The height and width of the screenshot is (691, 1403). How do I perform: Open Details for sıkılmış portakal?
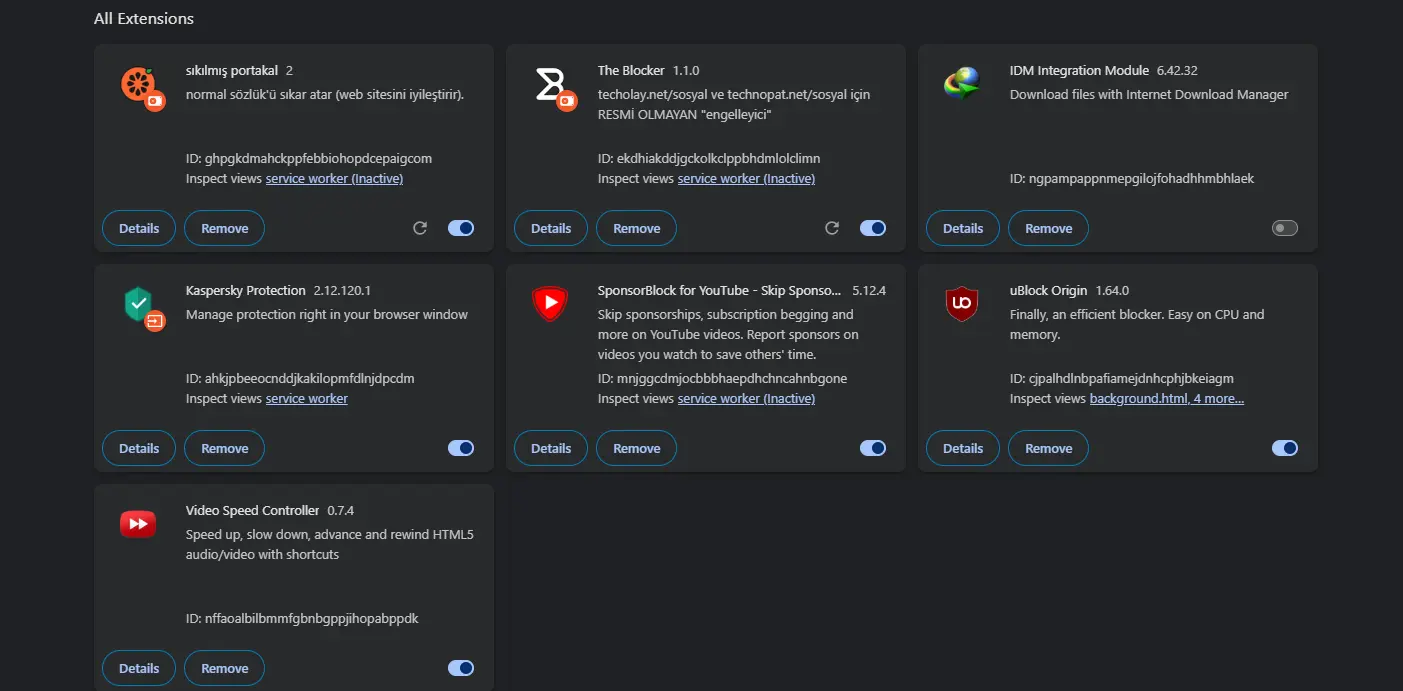click(x=139, y=228)
